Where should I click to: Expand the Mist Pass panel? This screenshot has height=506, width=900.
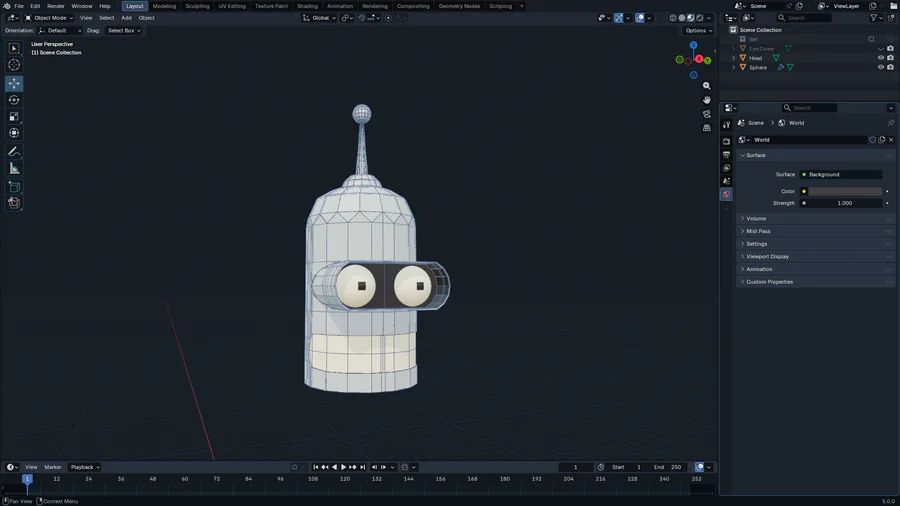click(815, 231)
